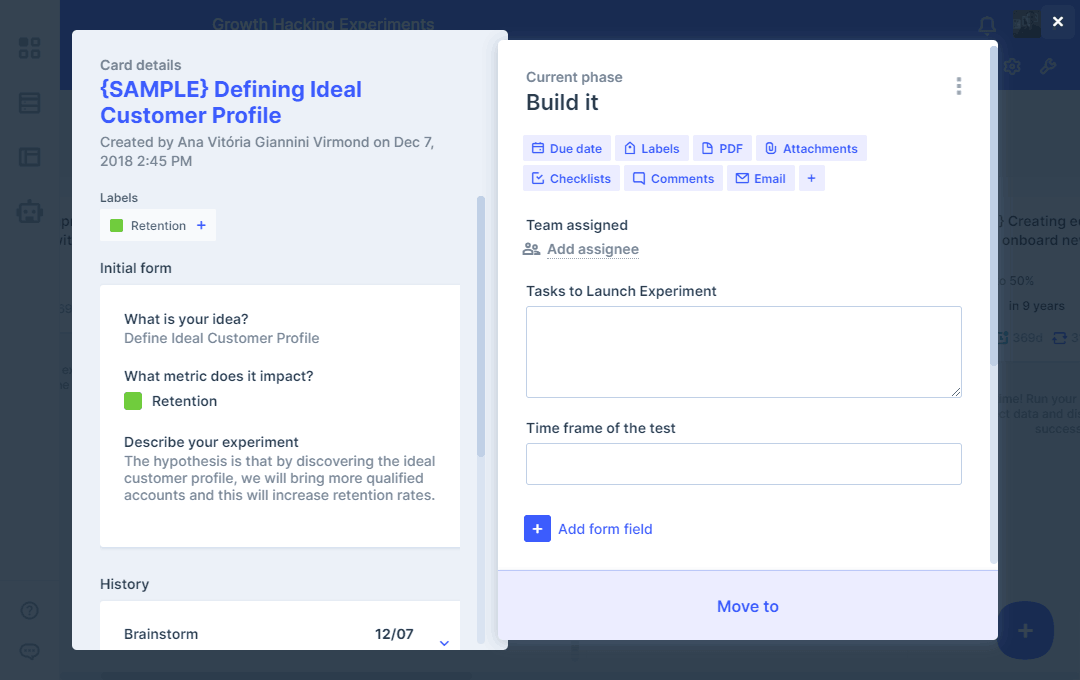This screenshot has width=1080, height=680.
Task: Focus the Time frame of the test field
Action: (743, 464)
